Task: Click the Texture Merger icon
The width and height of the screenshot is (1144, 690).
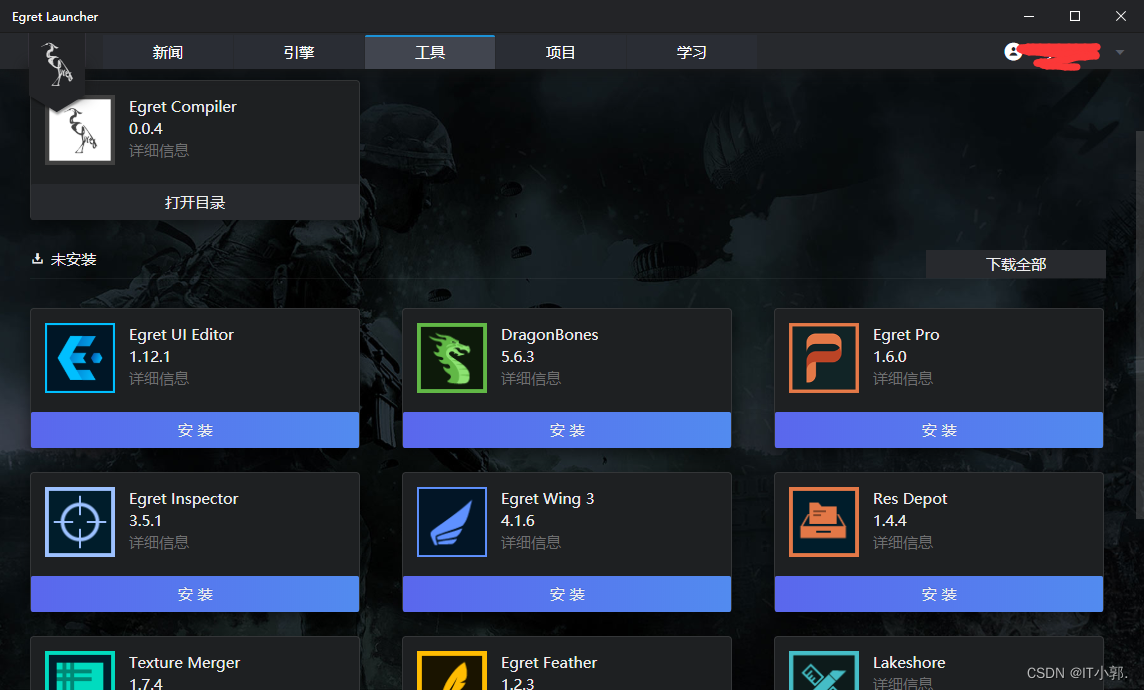Action: pyautogui.click(x=80, y=670)
